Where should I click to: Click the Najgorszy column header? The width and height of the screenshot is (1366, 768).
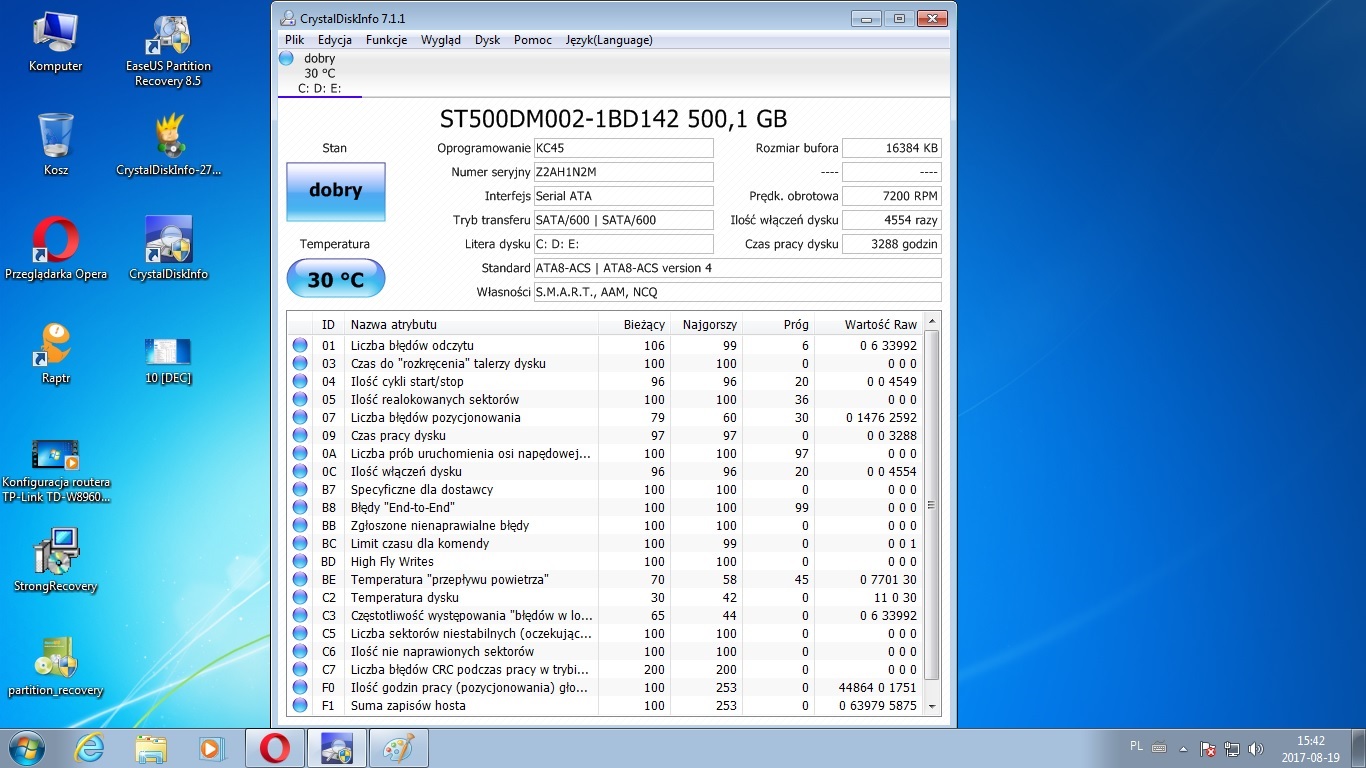[707, 324]
